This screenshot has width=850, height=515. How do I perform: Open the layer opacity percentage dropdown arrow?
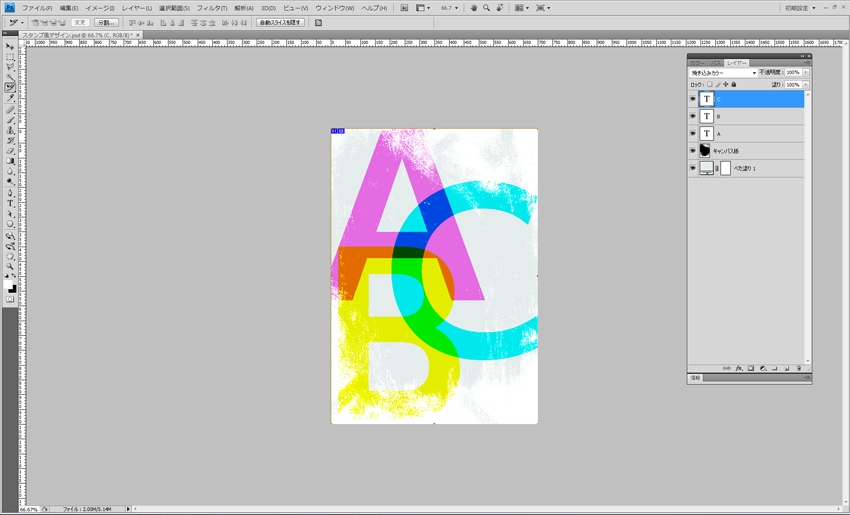click(x=806, y=73)
